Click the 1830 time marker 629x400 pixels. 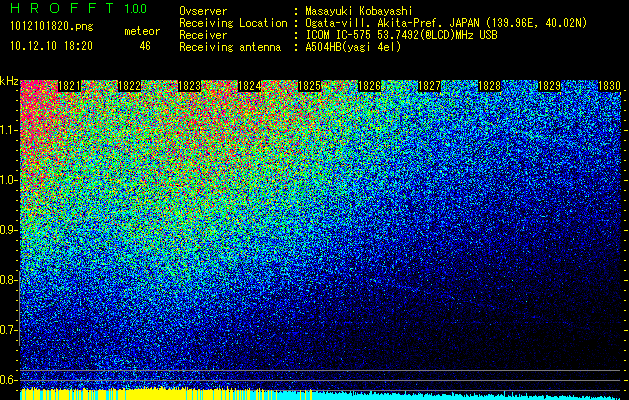click(609, 86)
